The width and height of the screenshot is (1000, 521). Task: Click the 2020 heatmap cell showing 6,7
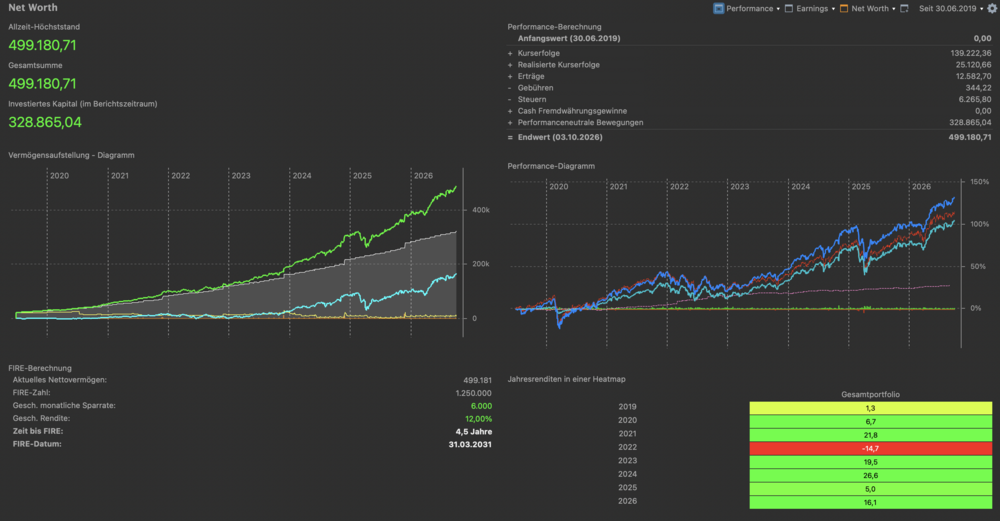871,422
